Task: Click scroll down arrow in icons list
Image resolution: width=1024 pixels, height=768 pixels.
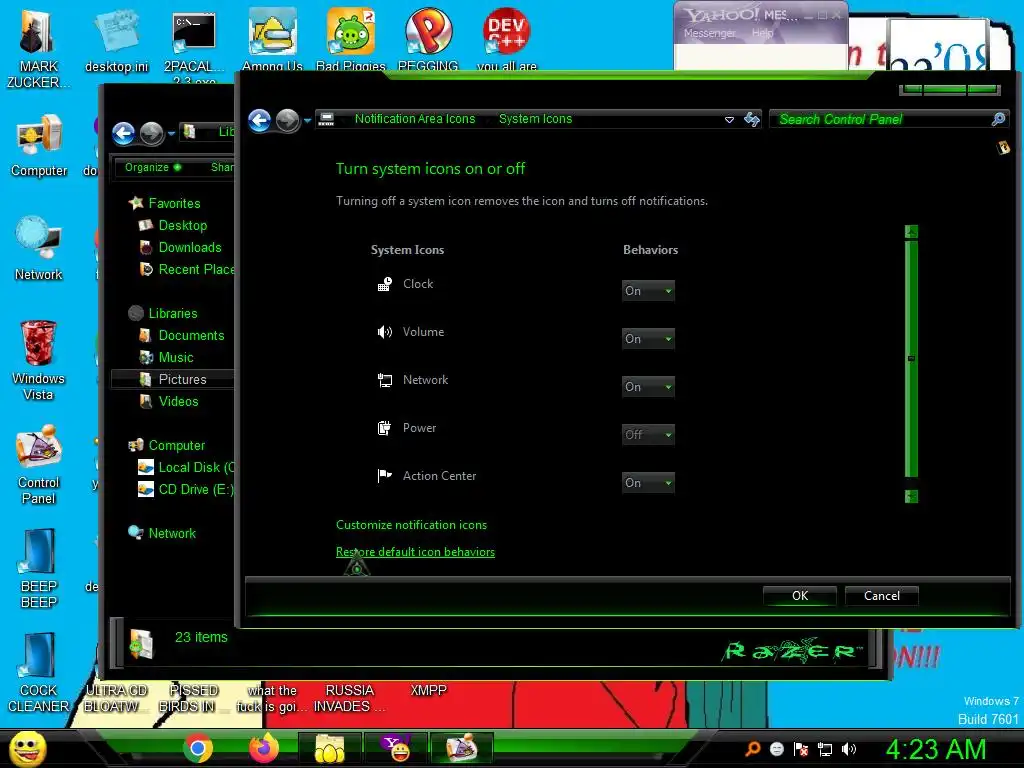Action: click(x=911, y=496)
